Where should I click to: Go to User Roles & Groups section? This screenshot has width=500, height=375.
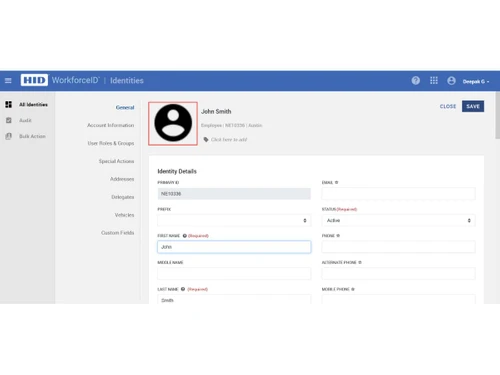(x=111, y=143)
